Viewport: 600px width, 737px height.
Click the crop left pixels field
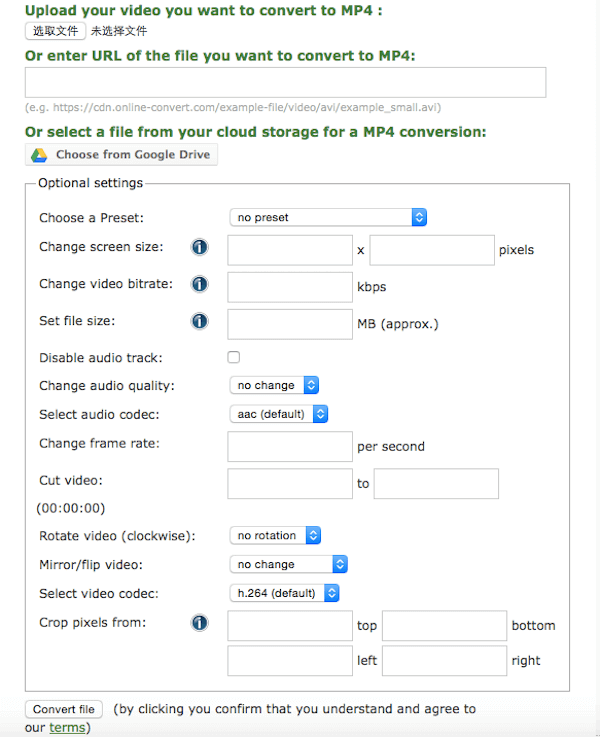click(x=290, y=661)
